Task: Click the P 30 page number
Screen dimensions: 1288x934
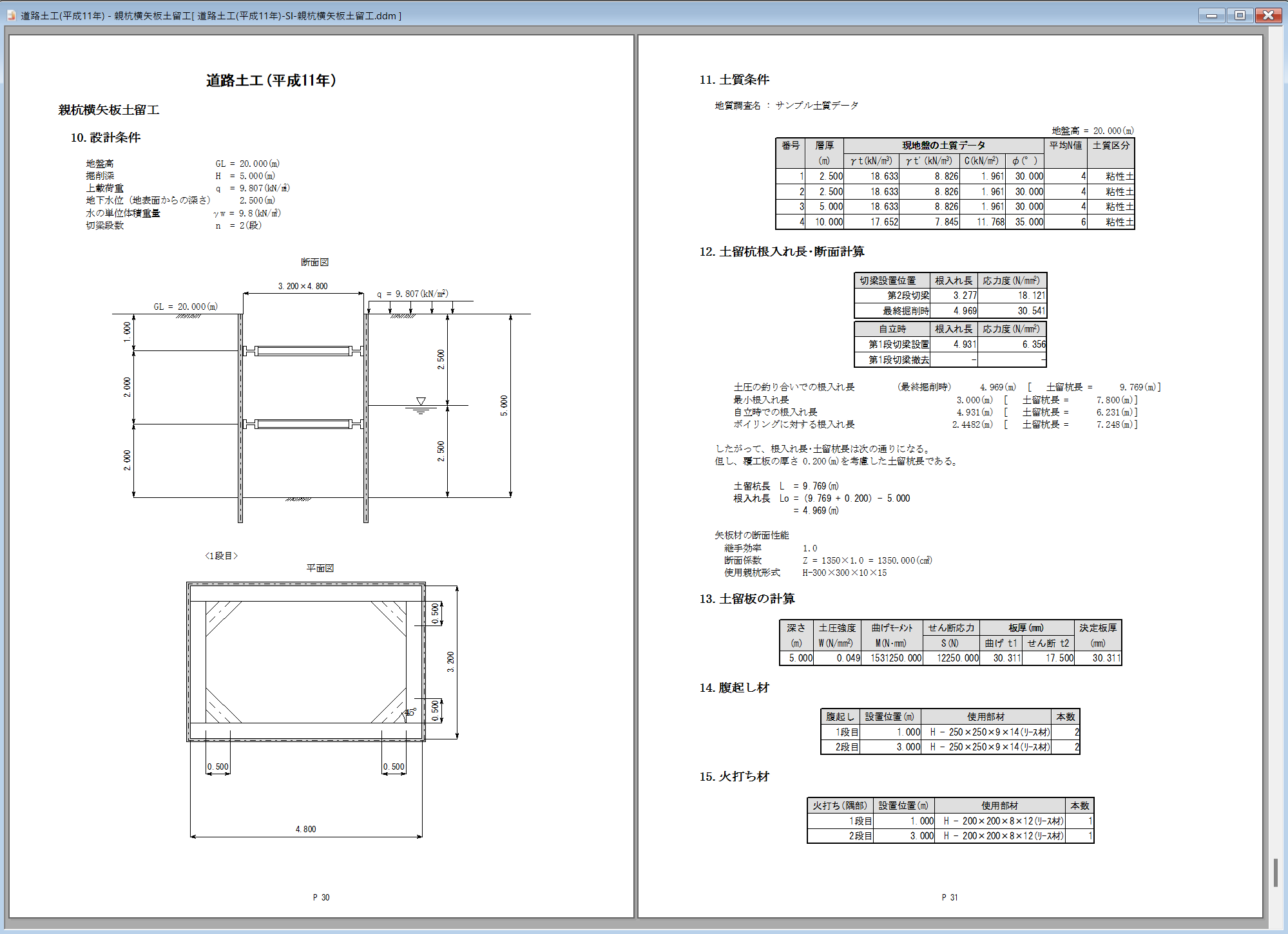Action: pyautogui.click(x=321, y=897)
